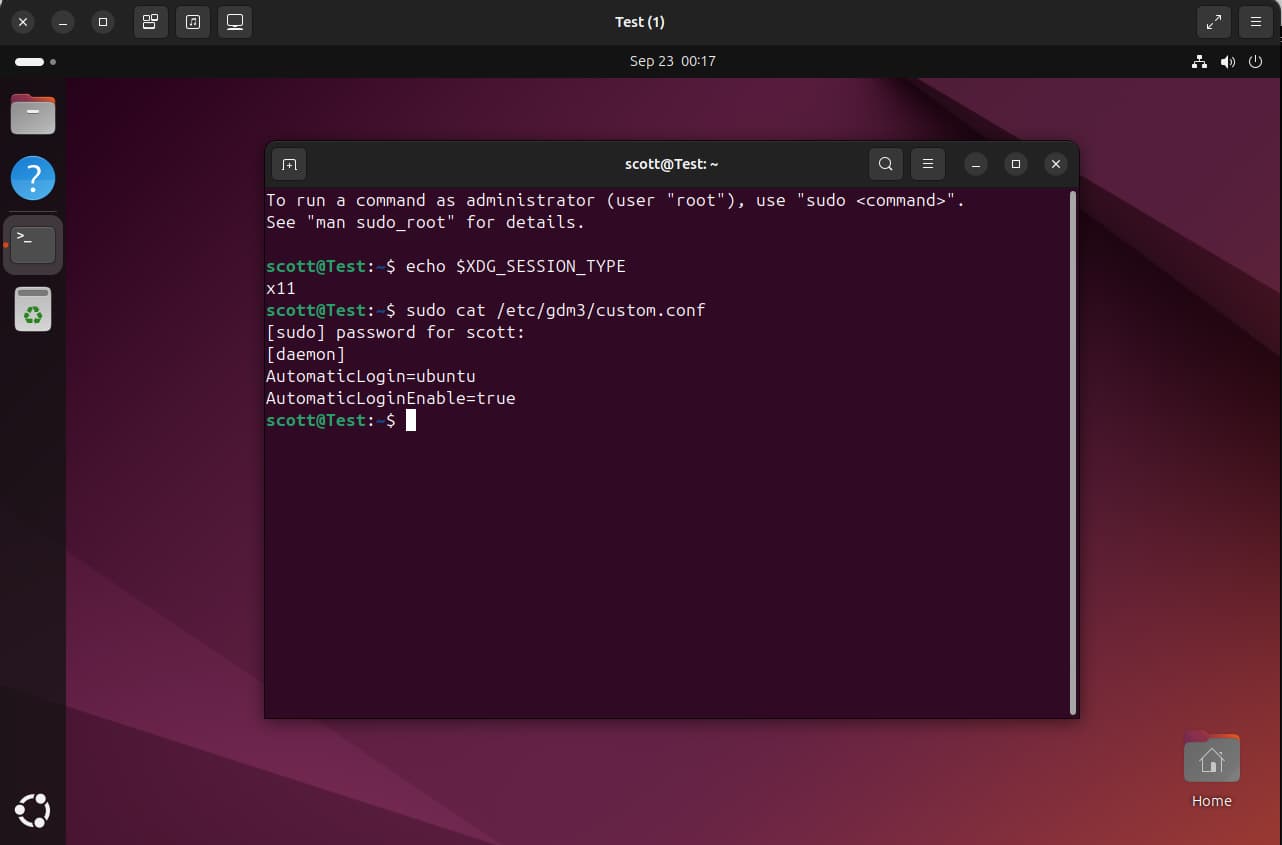Open the Files app in the dock
Viewport: 1282px width, 845px height.
click(33, 114)
